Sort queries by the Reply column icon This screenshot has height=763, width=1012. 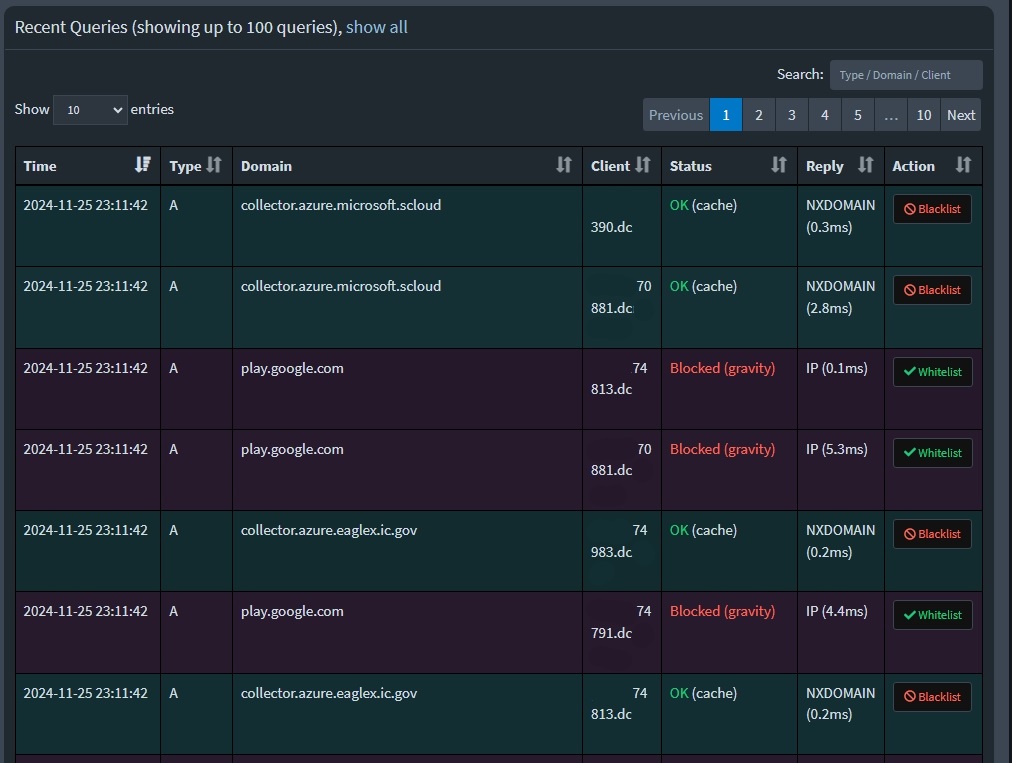pos(866,165)
